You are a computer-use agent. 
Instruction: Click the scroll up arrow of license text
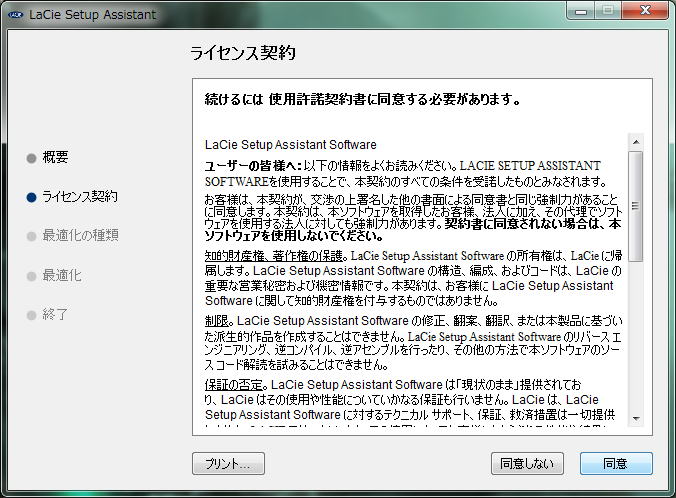point(636,142)
